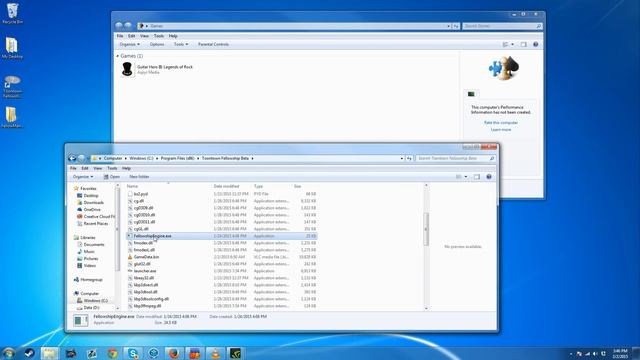Open address bar history dropdown in the Toontown window
The height and width of the screenshot is (360, 640).
click(x=402, y=158)
